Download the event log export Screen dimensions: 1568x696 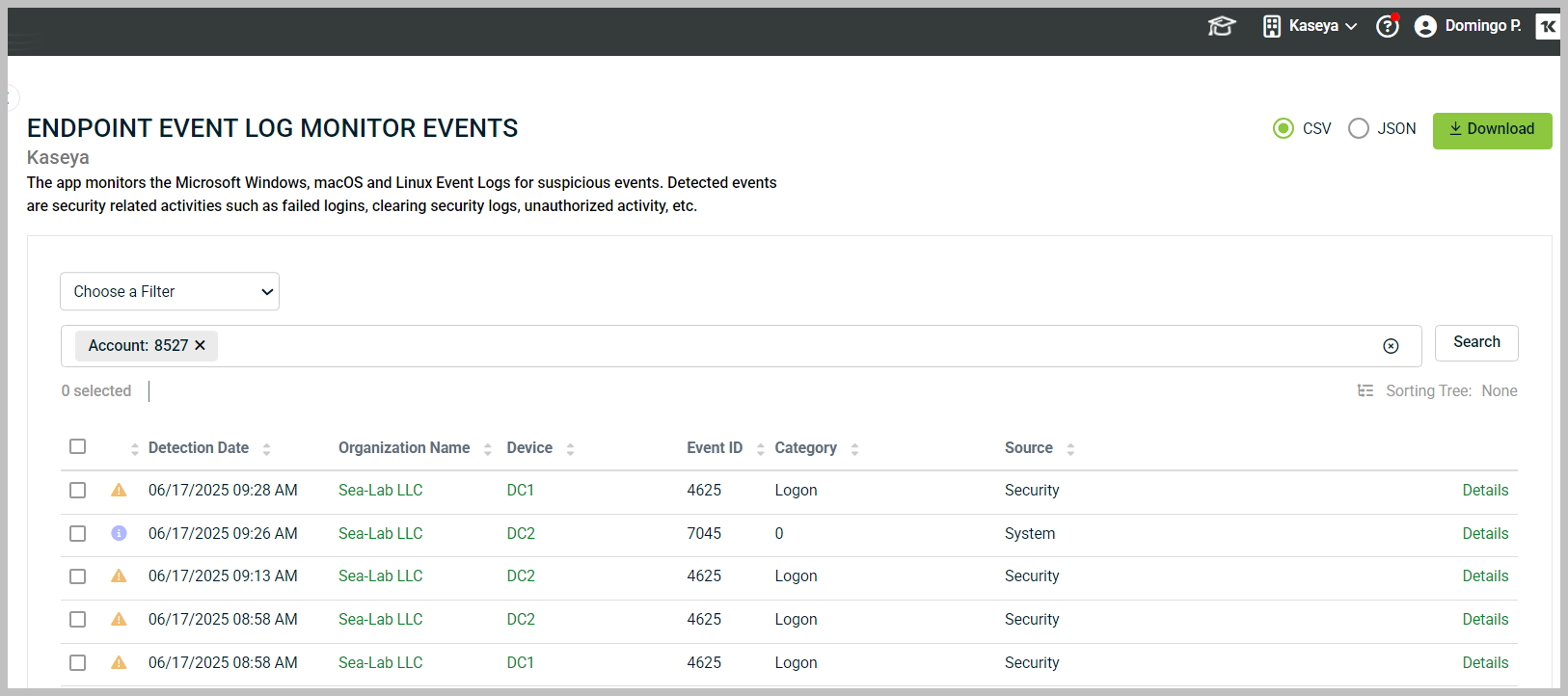coord(1492,130)
